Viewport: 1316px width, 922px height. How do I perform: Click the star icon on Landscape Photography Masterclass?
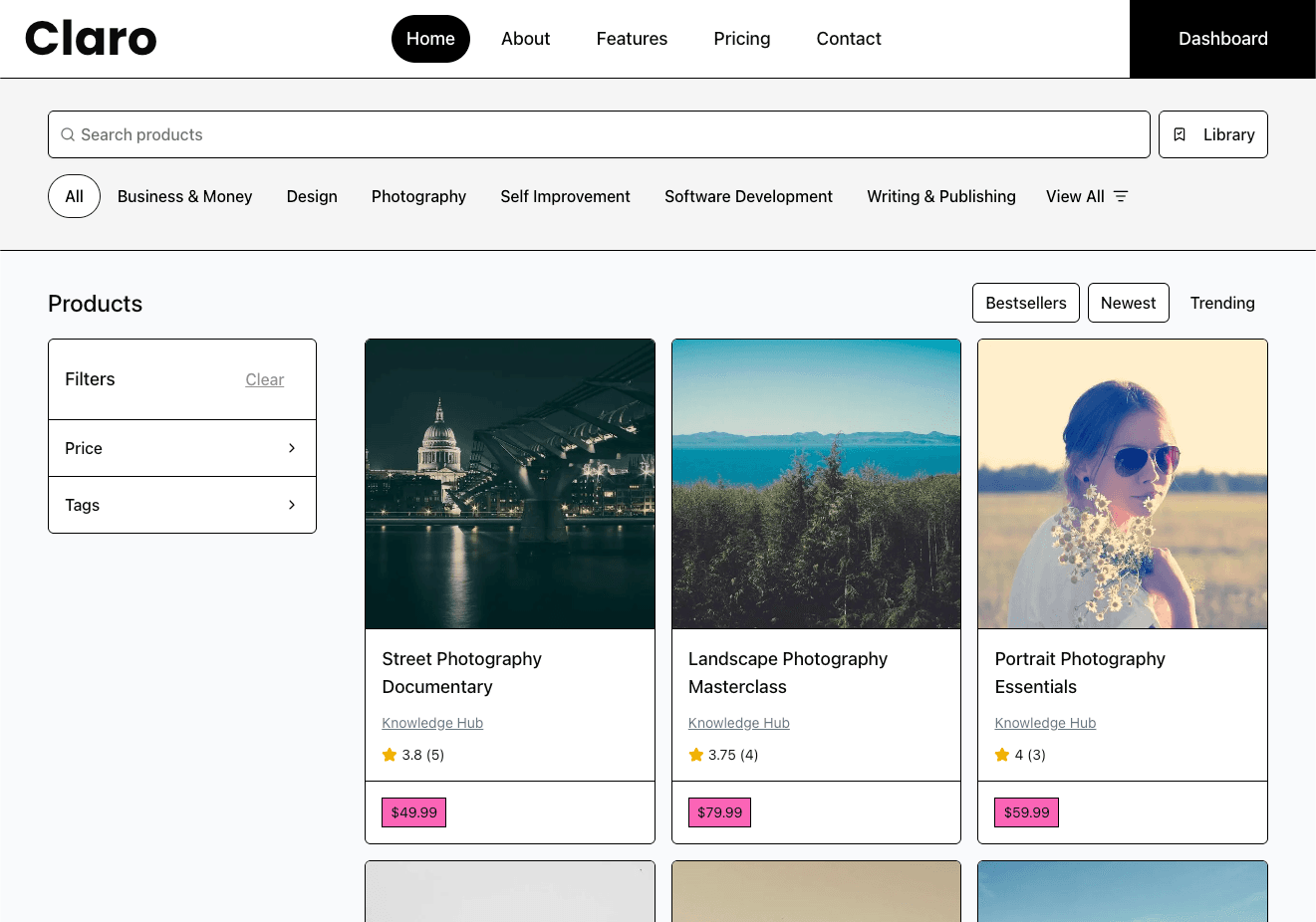pyautogui.click(x=695, y=755)
